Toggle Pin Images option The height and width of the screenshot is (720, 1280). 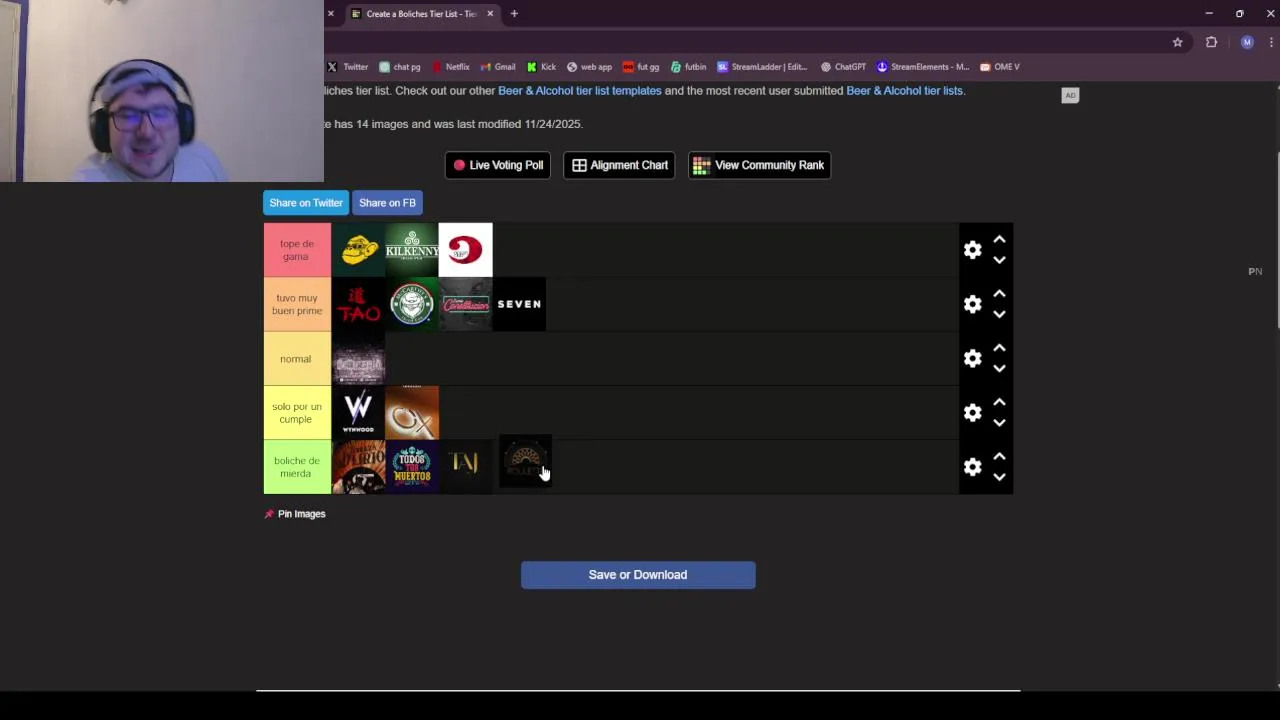pos(295,514)
